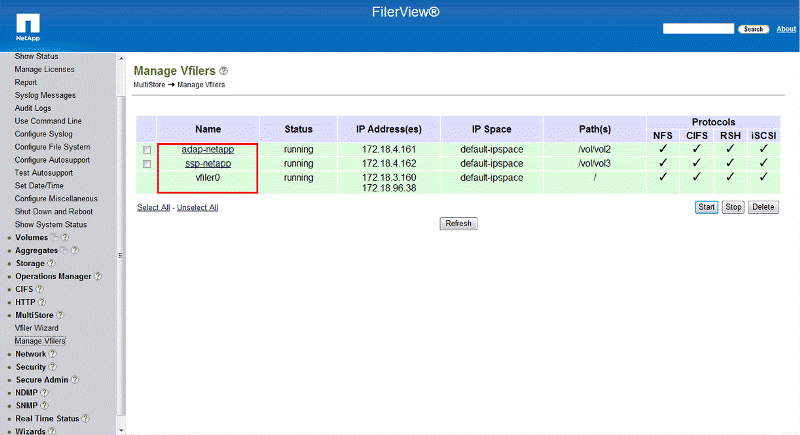
Task: Click the Unselect All link
Action: 197,208
